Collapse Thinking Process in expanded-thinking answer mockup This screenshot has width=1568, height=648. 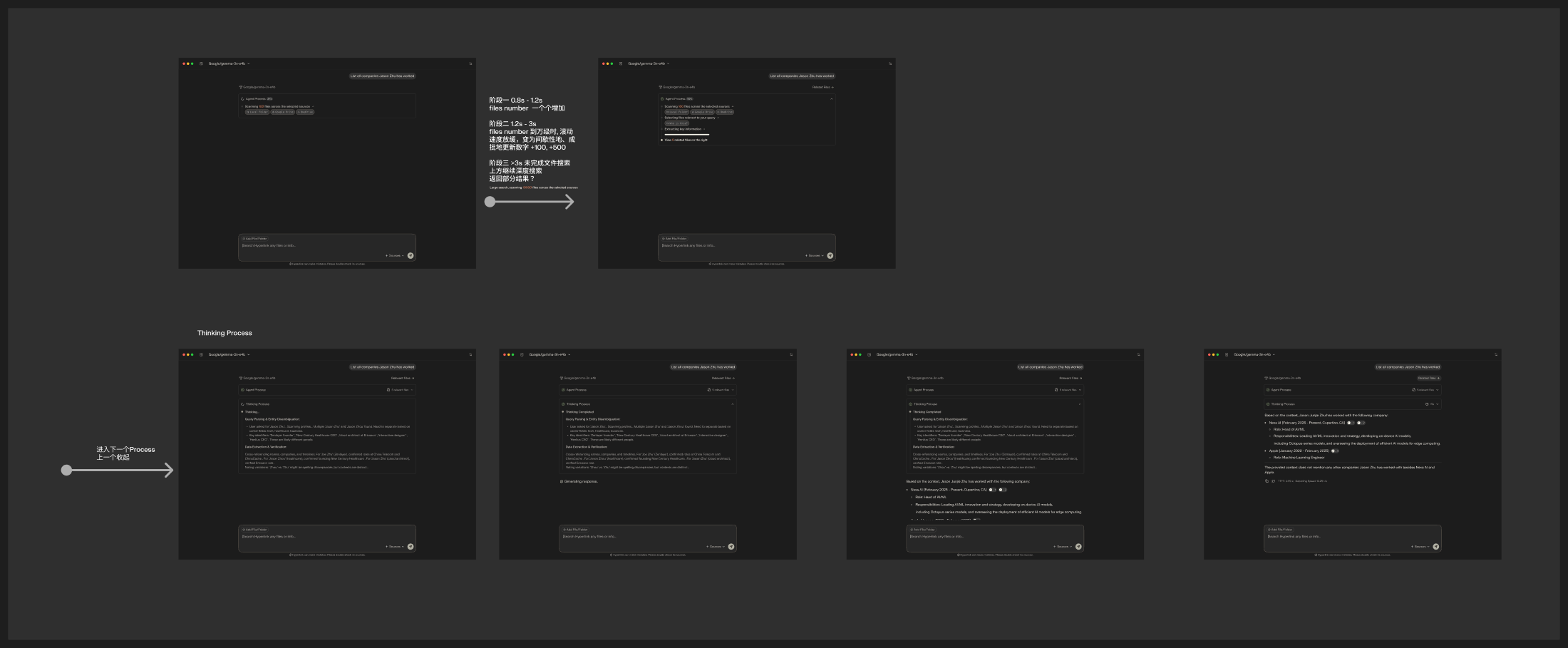(1080, 404)
